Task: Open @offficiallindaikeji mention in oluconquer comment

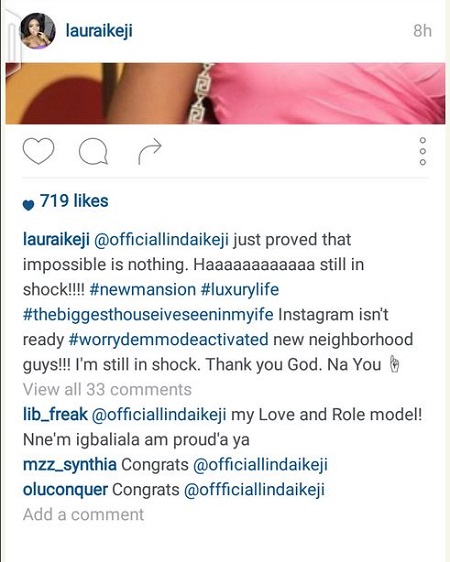Action: point(254,490)
